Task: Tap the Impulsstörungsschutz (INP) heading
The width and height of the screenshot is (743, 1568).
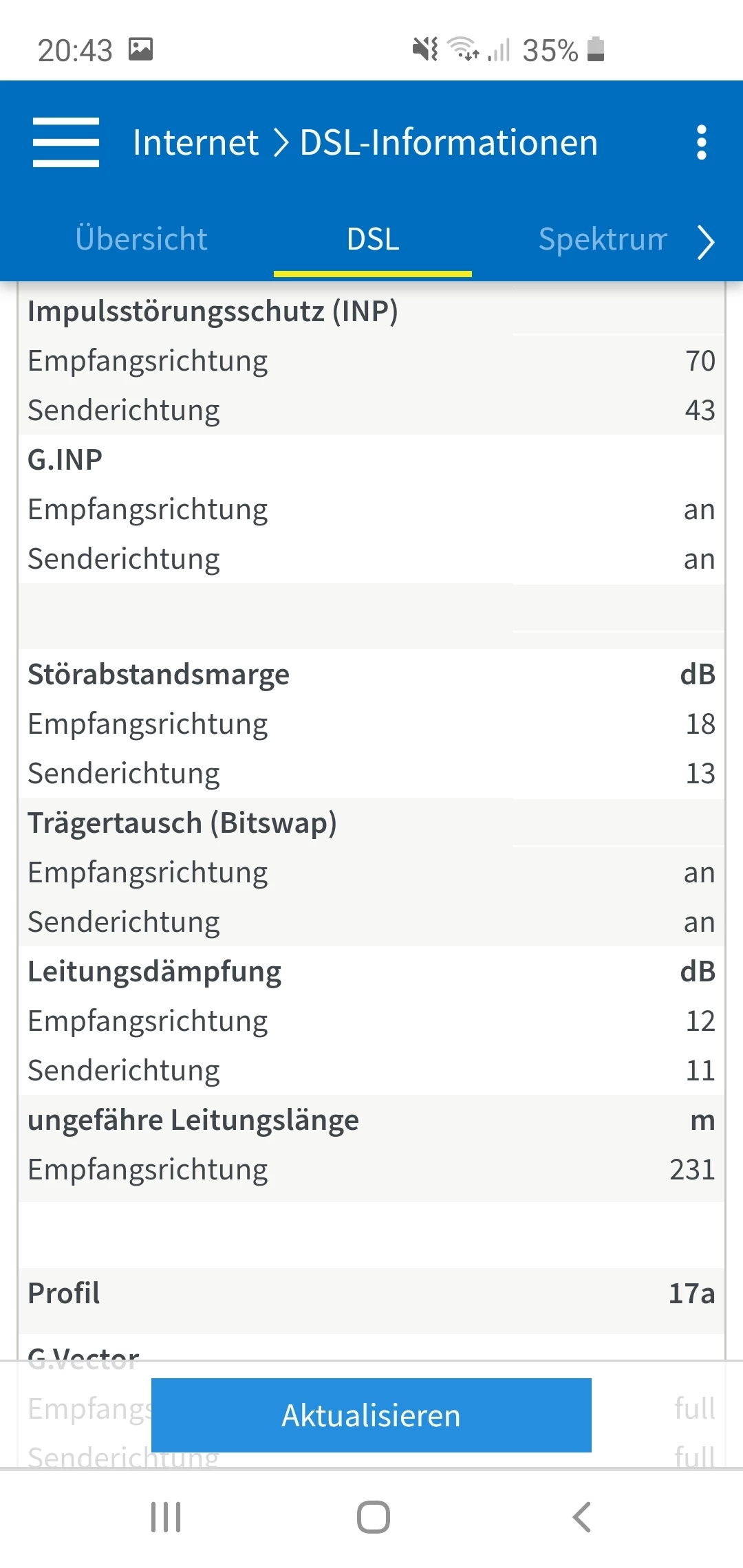Action: pyautogui.click(x=213, y=312)
